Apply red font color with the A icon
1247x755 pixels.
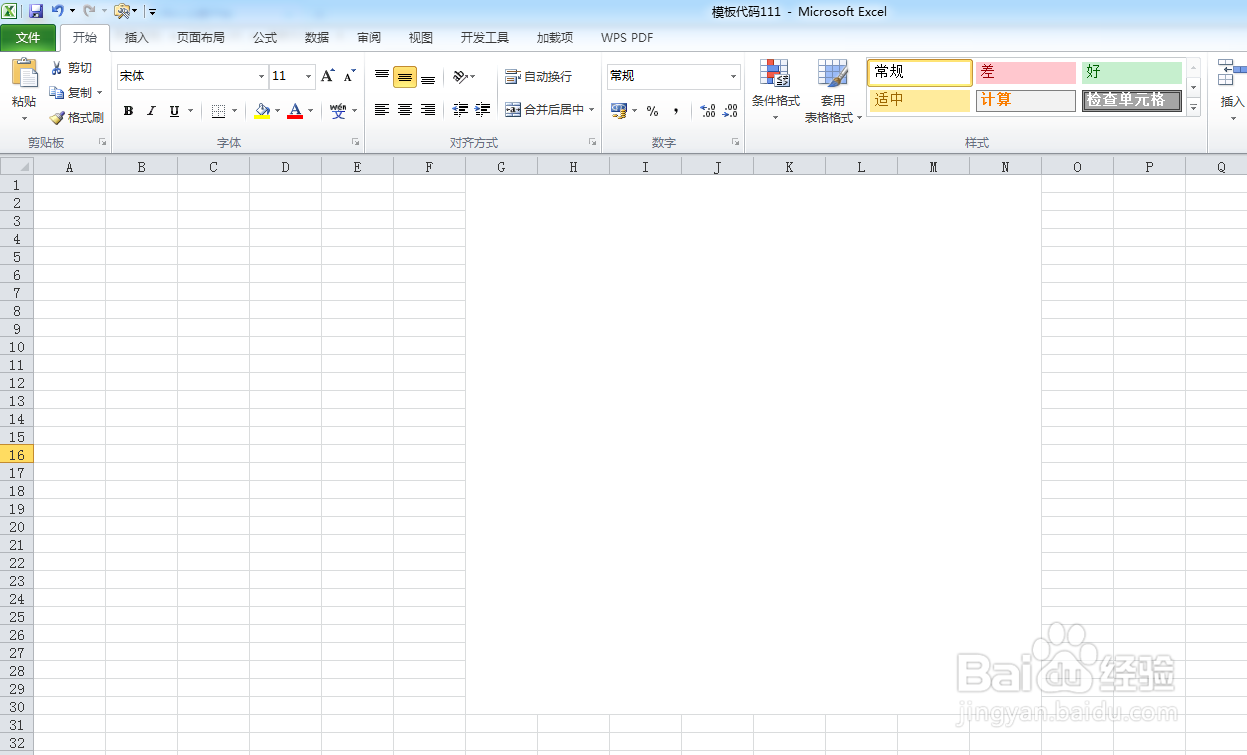pos(295,111)
